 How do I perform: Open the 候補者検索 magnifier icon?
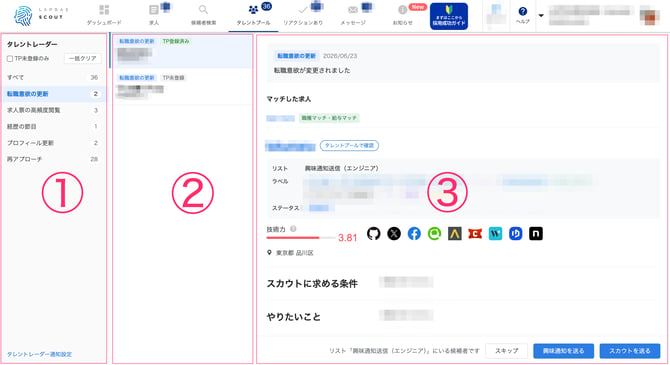click(203, 9)
